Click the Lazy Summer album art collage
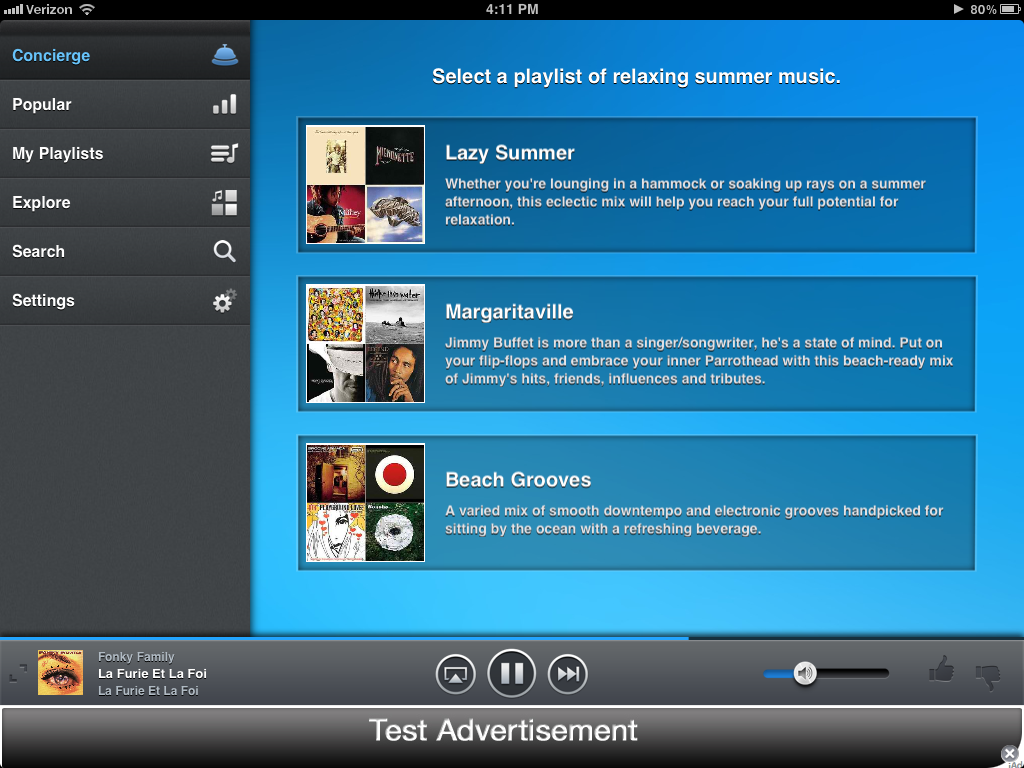Image resolution: width=1024 pixels, height=768 pixels. pyautogui.click(x=366, y=185)
